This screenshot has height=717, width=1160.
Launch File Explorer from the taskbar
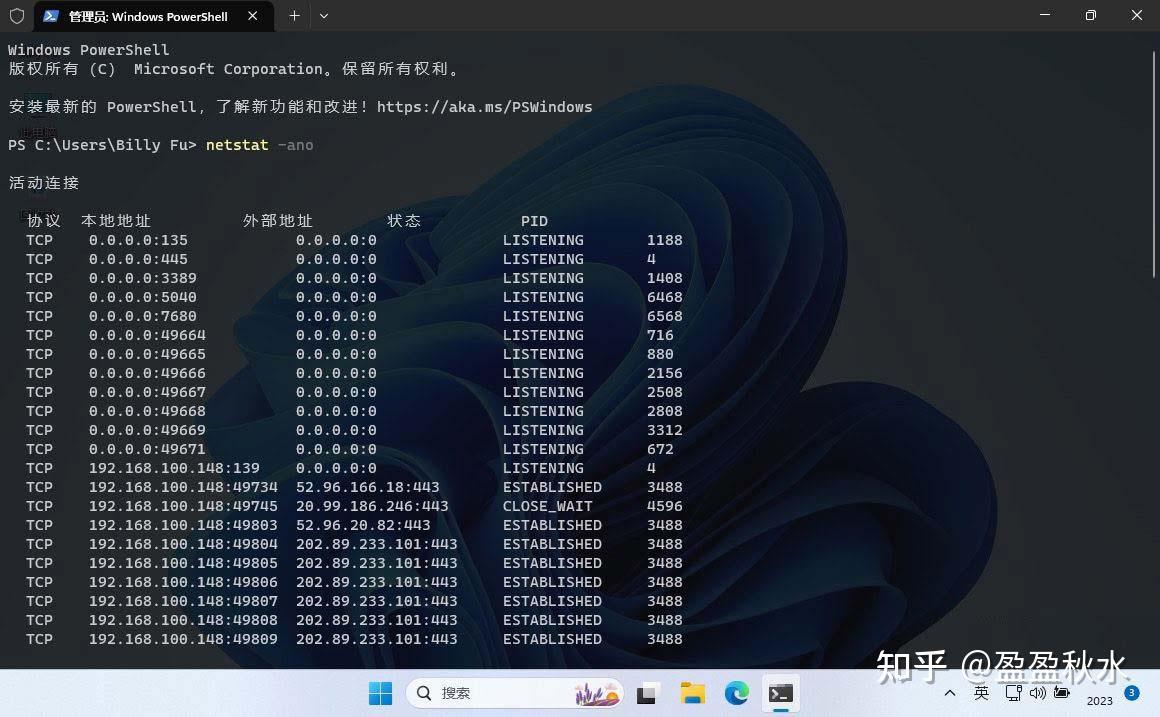[x=693, y=692]
